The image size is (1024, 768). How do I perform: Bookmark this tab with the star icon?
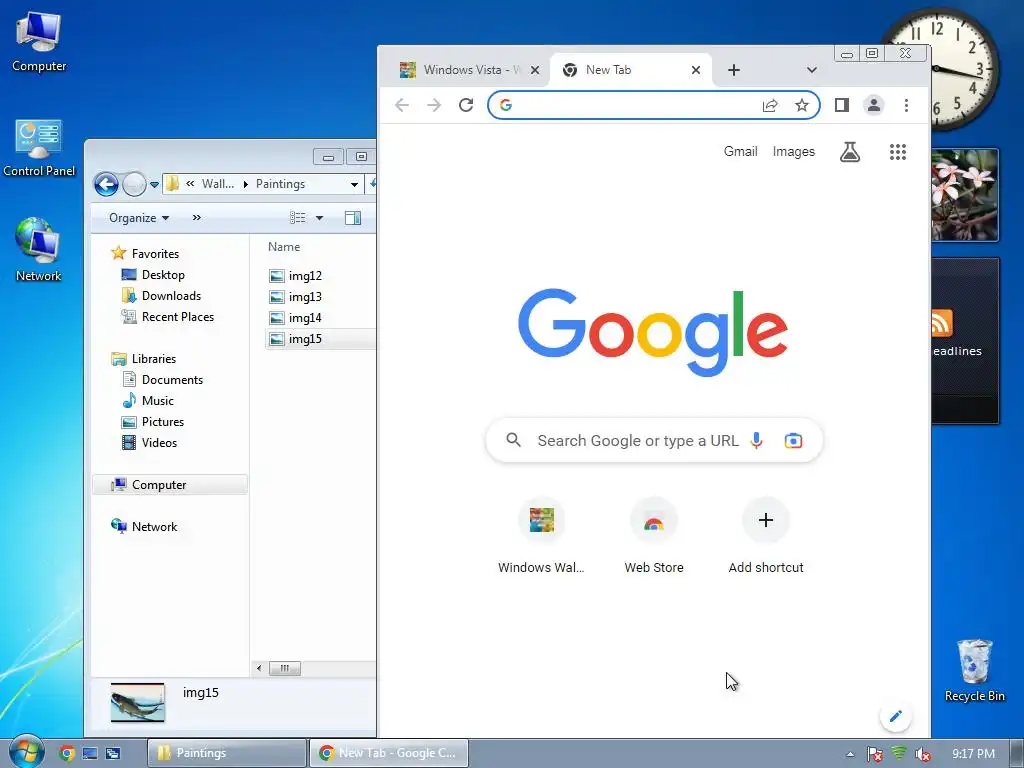801,105
